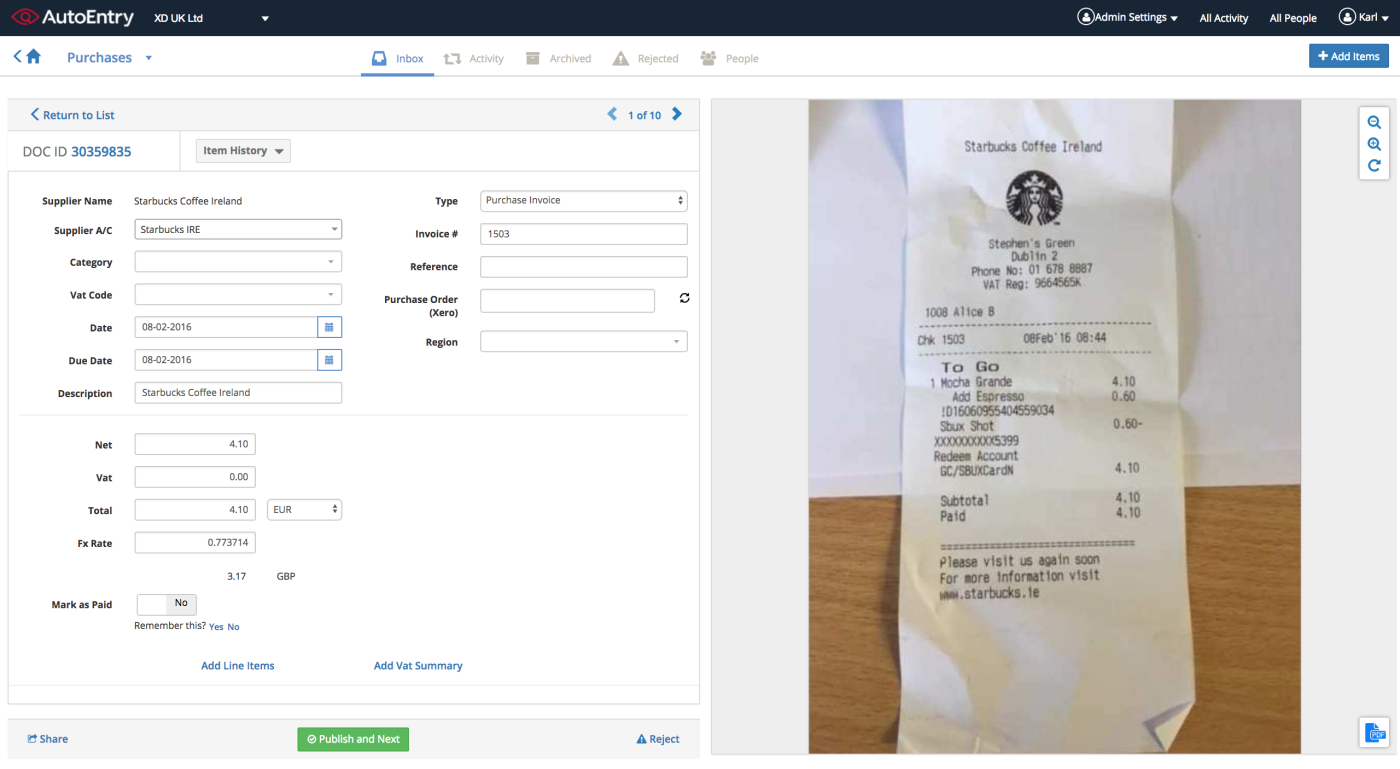This screenshot has width=1400, height=769.
Task: Open All People in top bar
Action: (x=1293, y=18)
